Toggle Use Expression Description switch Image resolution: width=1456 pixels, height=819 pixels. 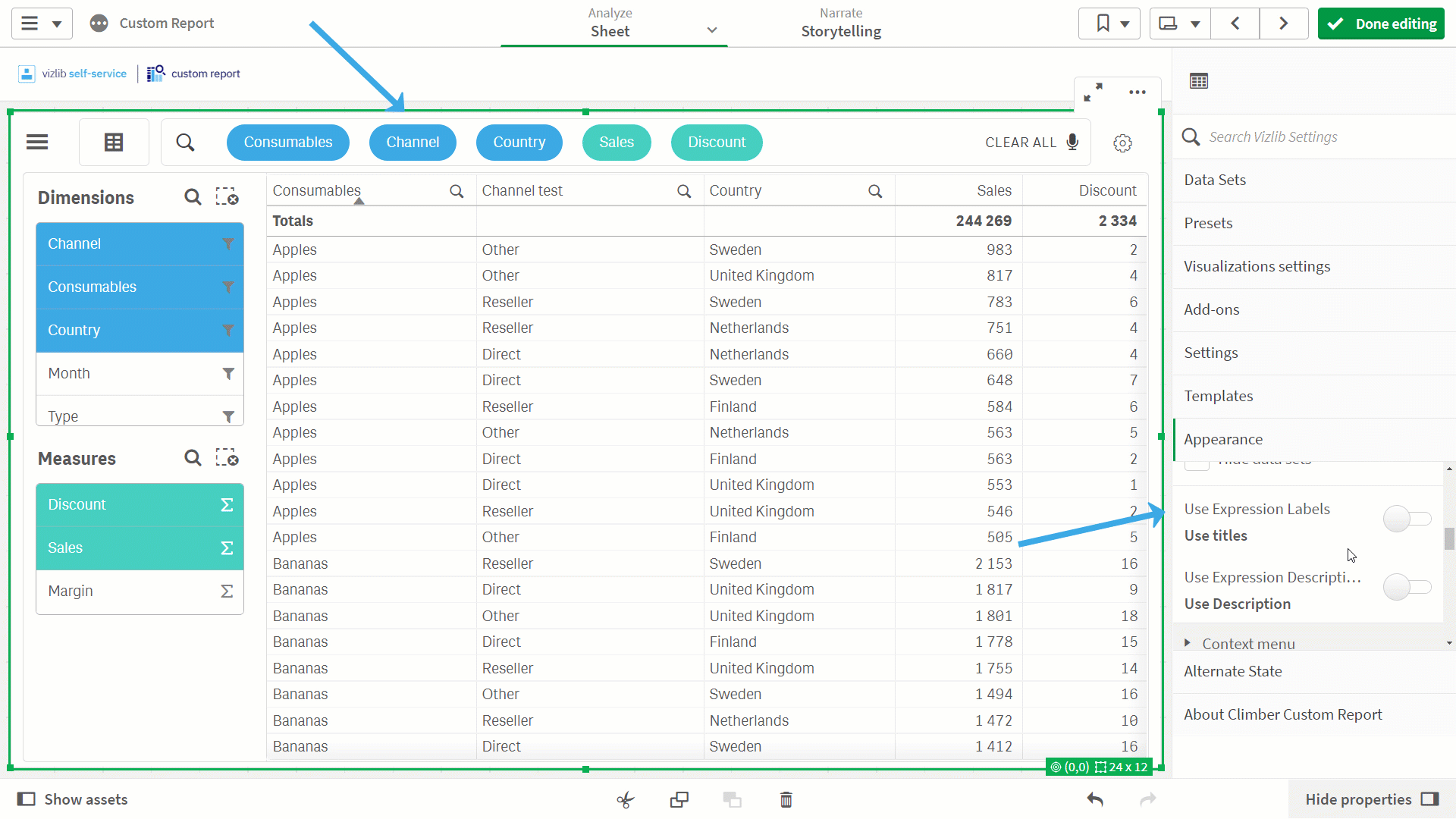tap(1407, 587)
